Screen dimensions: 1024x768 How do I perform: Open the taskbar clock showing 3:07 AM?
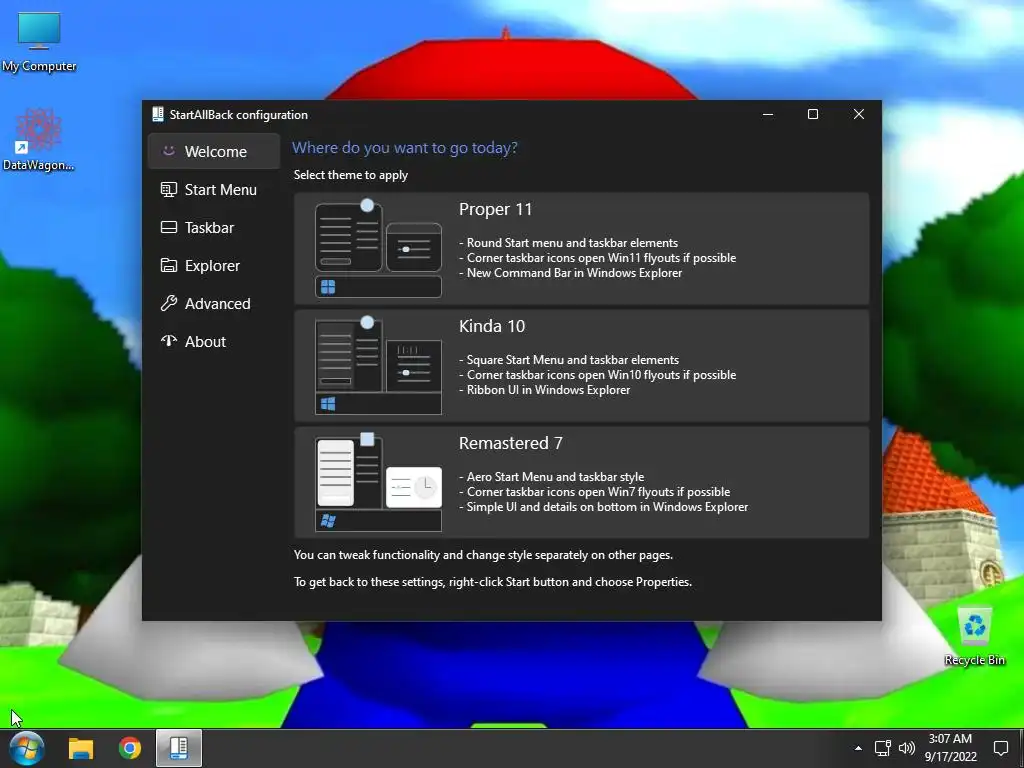950,748
